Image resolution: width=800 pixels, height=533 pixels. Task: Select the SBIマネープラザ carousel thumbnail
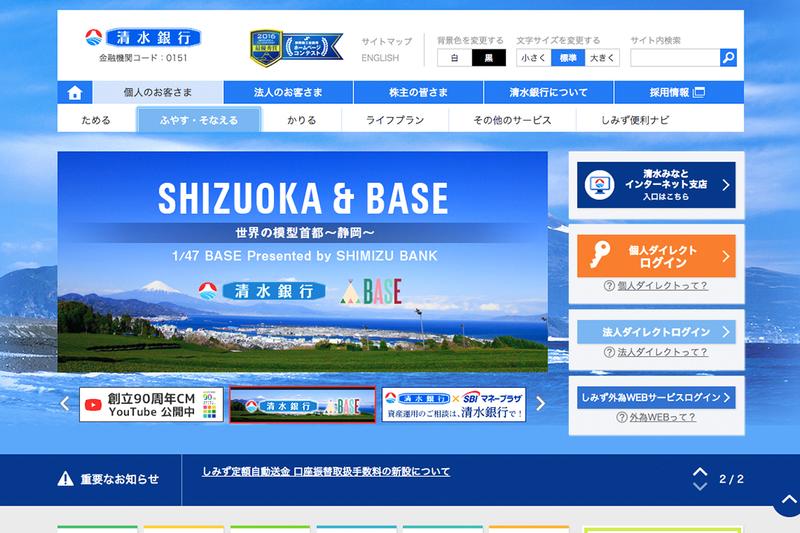[x=454, y=405]
